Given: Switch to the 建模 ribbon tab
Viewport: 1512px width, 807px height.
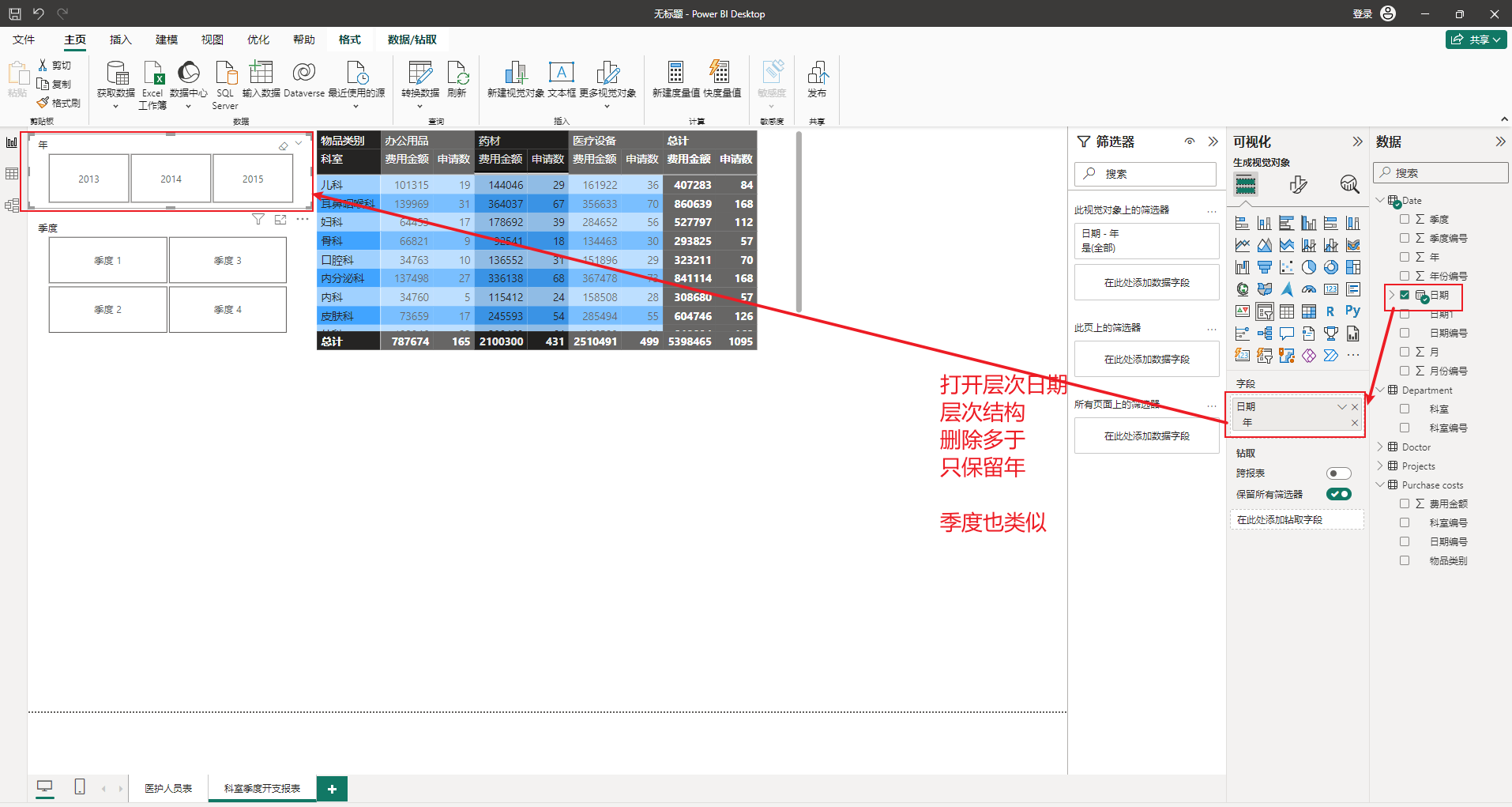Looking at the screenshot, I should click(166, 40).
